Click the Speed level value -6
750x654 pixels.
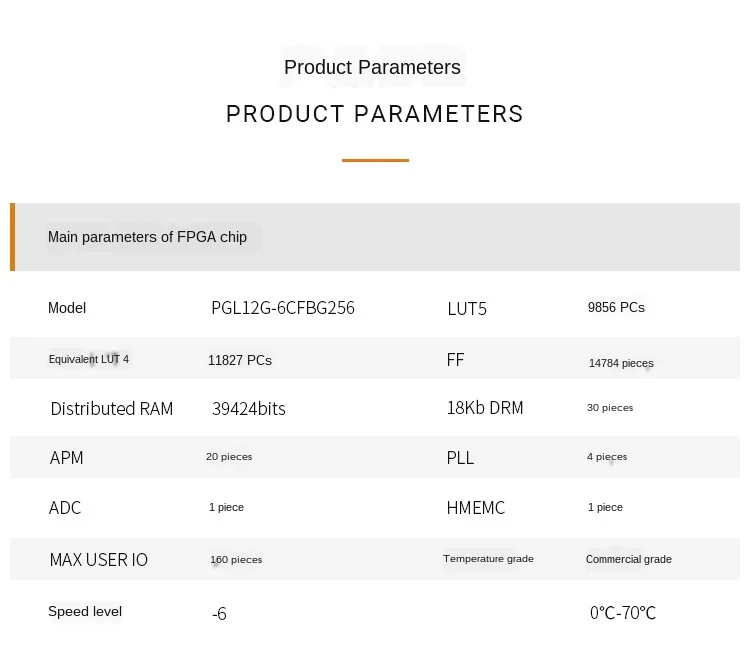[219, 613]
